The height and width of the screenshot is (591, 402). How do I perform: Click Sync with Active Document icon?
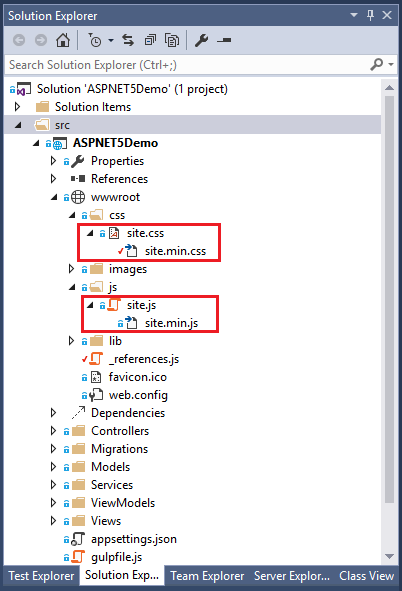click(x=128, y=40)
